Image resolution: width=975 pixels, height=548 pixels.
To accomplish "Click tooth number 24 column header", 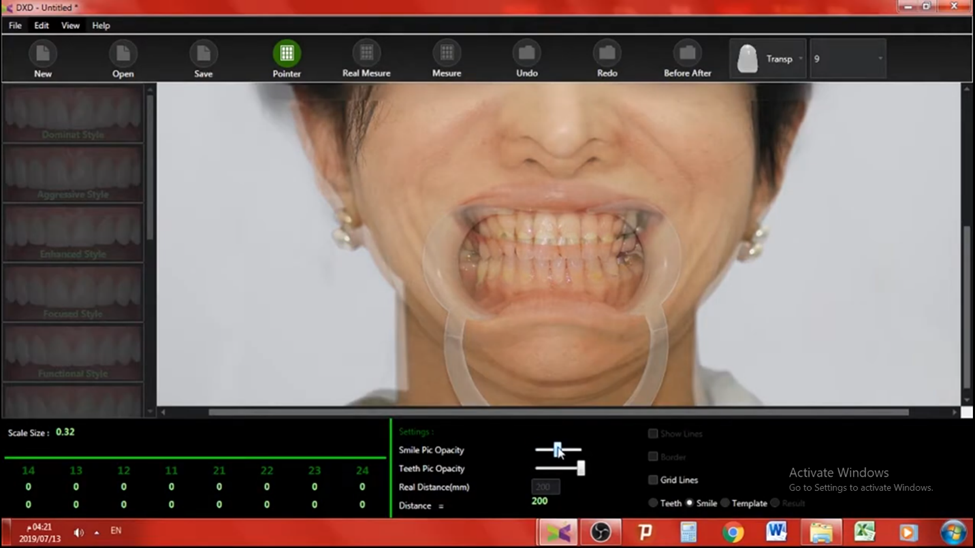I will tap(362, 471).
